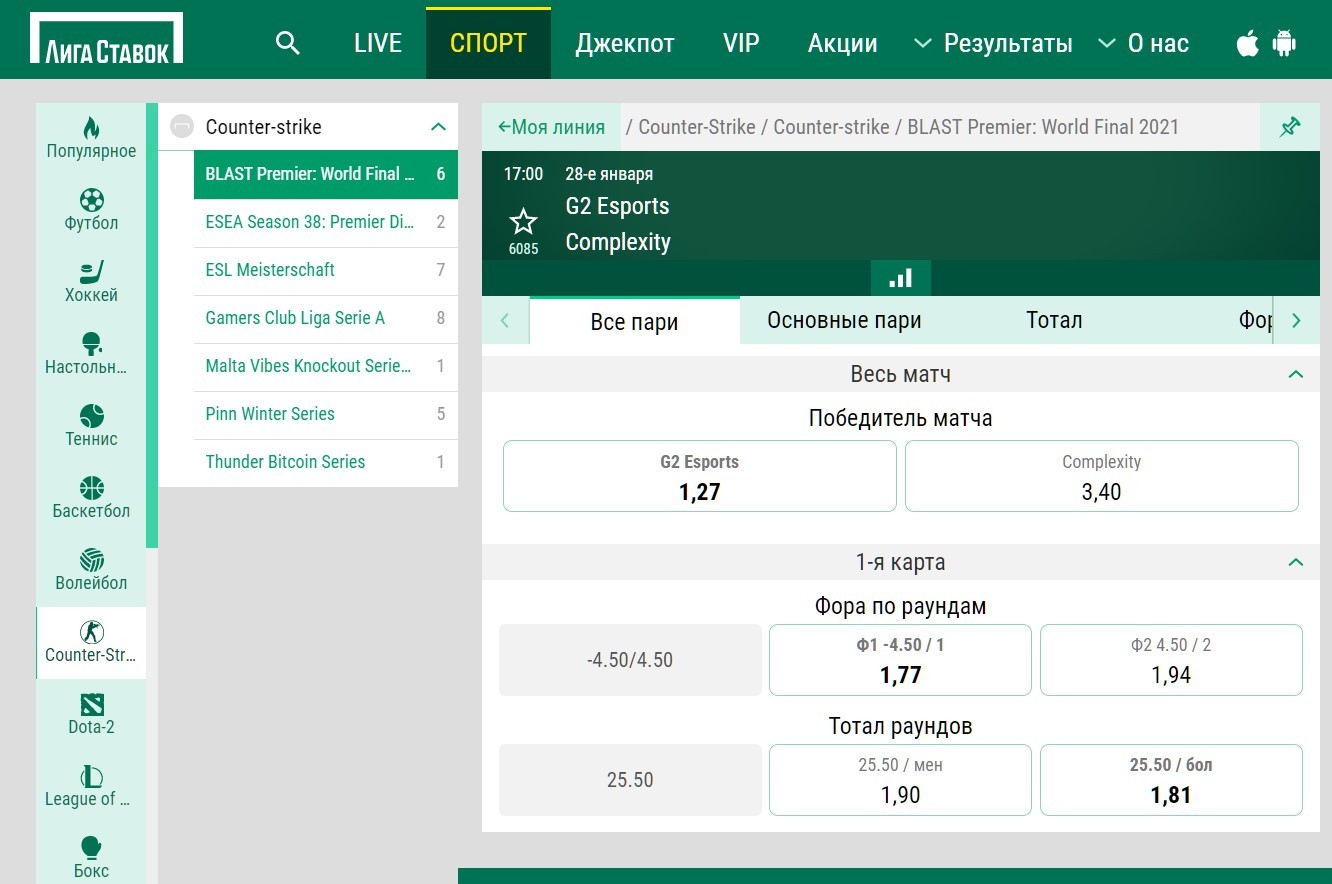The height and width of the screenshot is (884, 1332).
Task: Open Pinn Winter Series tournament
Action: click(326, 414)
